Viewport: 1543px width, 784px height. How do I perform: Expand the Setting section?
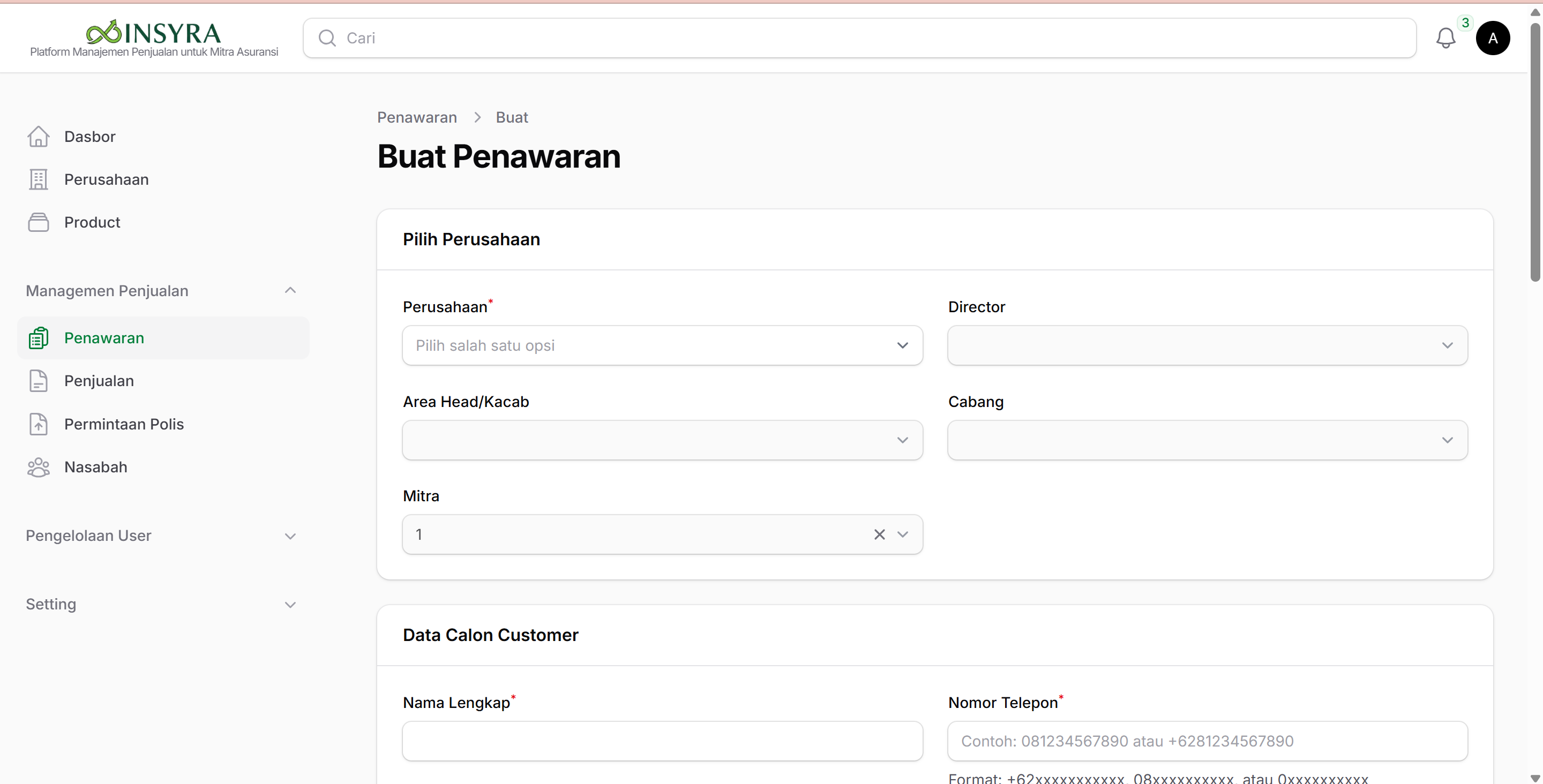point(290,604)
